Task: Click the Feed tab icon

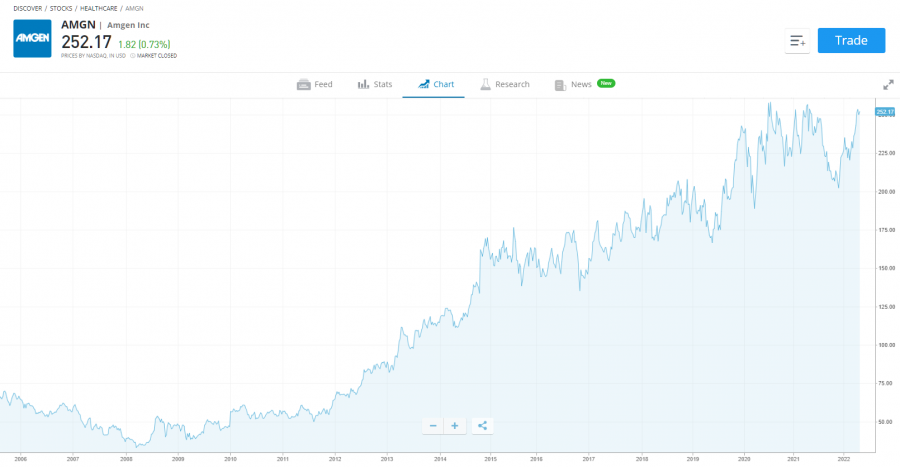Action: (x=304, y=84)
